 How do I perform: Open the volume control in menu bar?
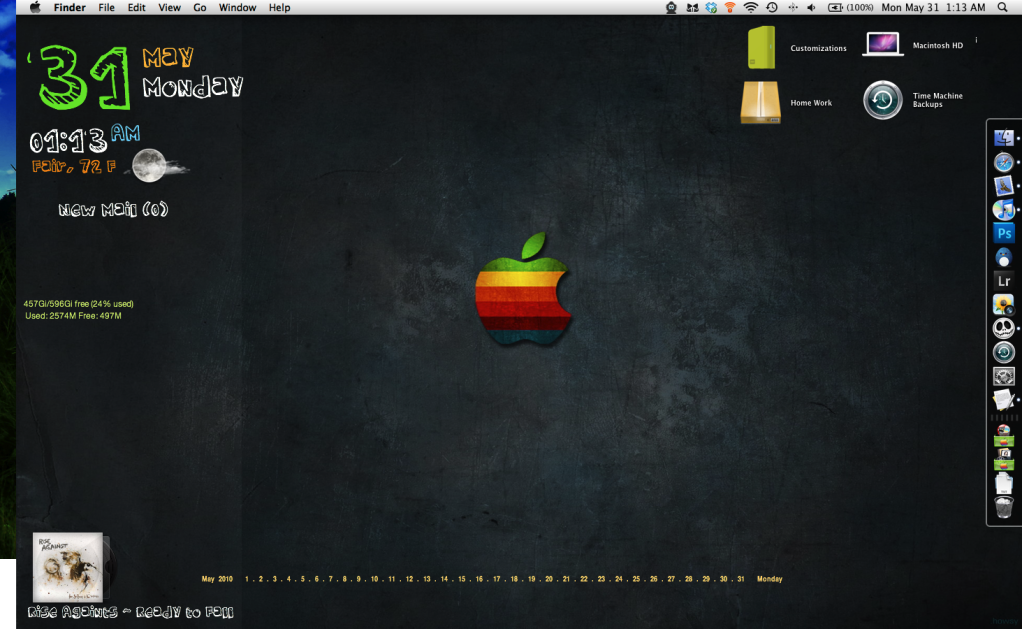[811, 8]
